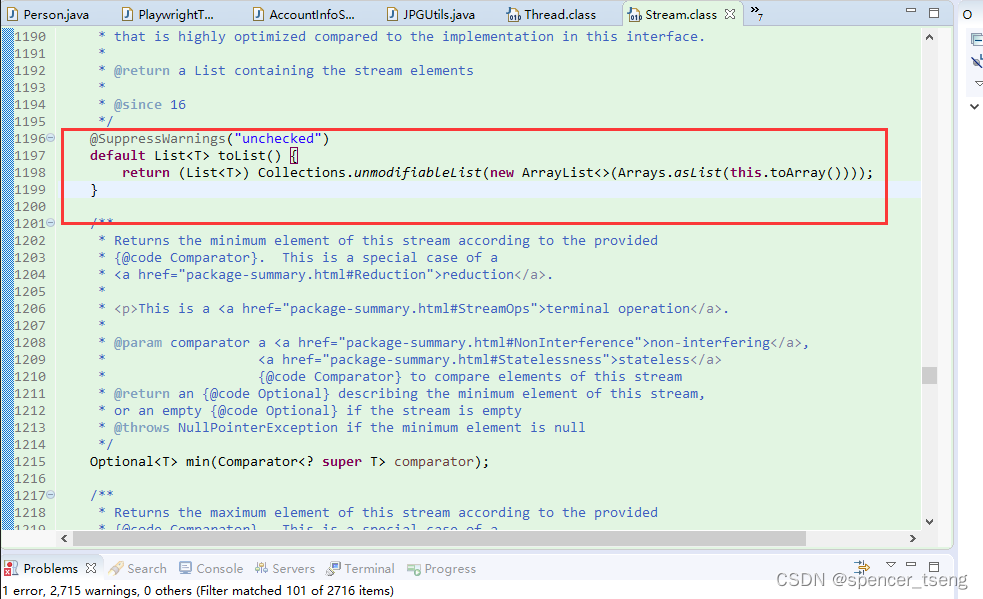The height and width of the screenshot is (599, 983).
Task: Click the Java file icon on Person.java tab
Action: (x=11, y=13)
